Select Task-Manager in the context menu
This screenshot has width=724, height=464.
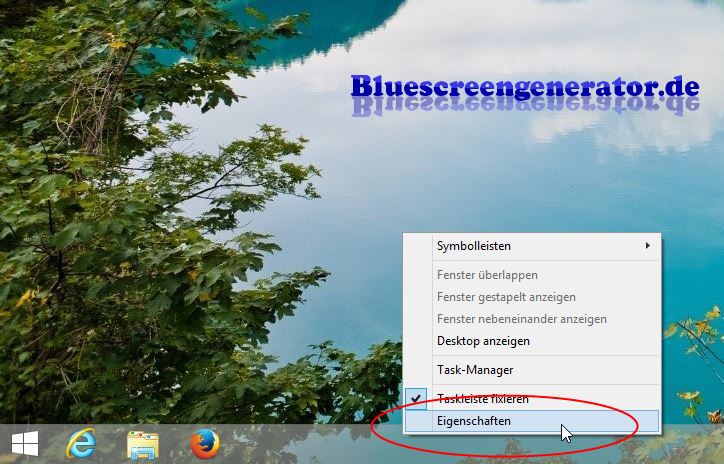pyautogui.click(x=475, y=369)
